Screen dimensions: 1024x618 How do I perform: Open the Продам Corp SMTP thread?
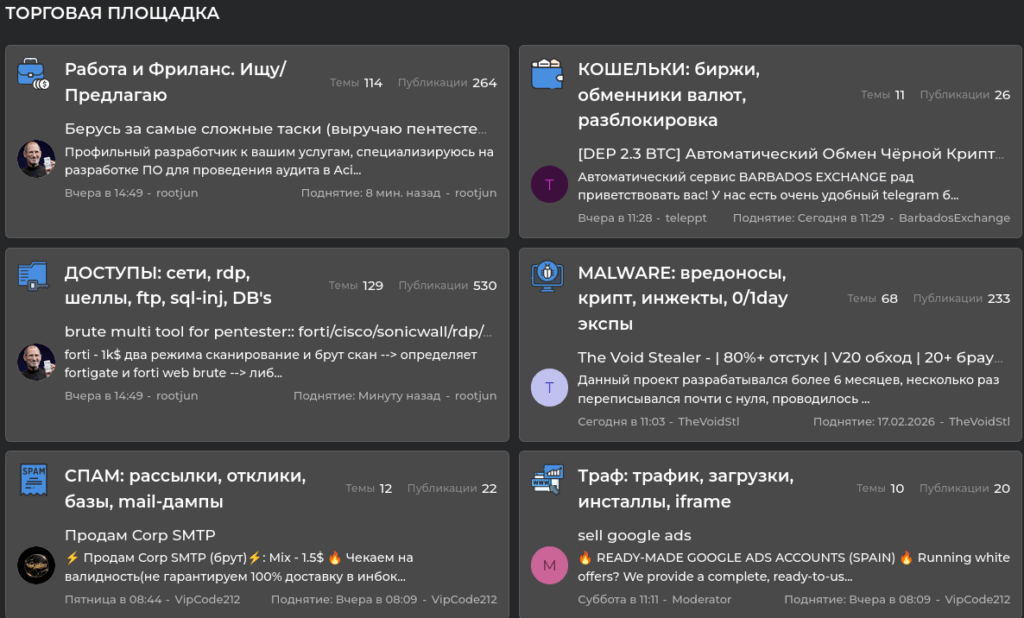(140, 535)
